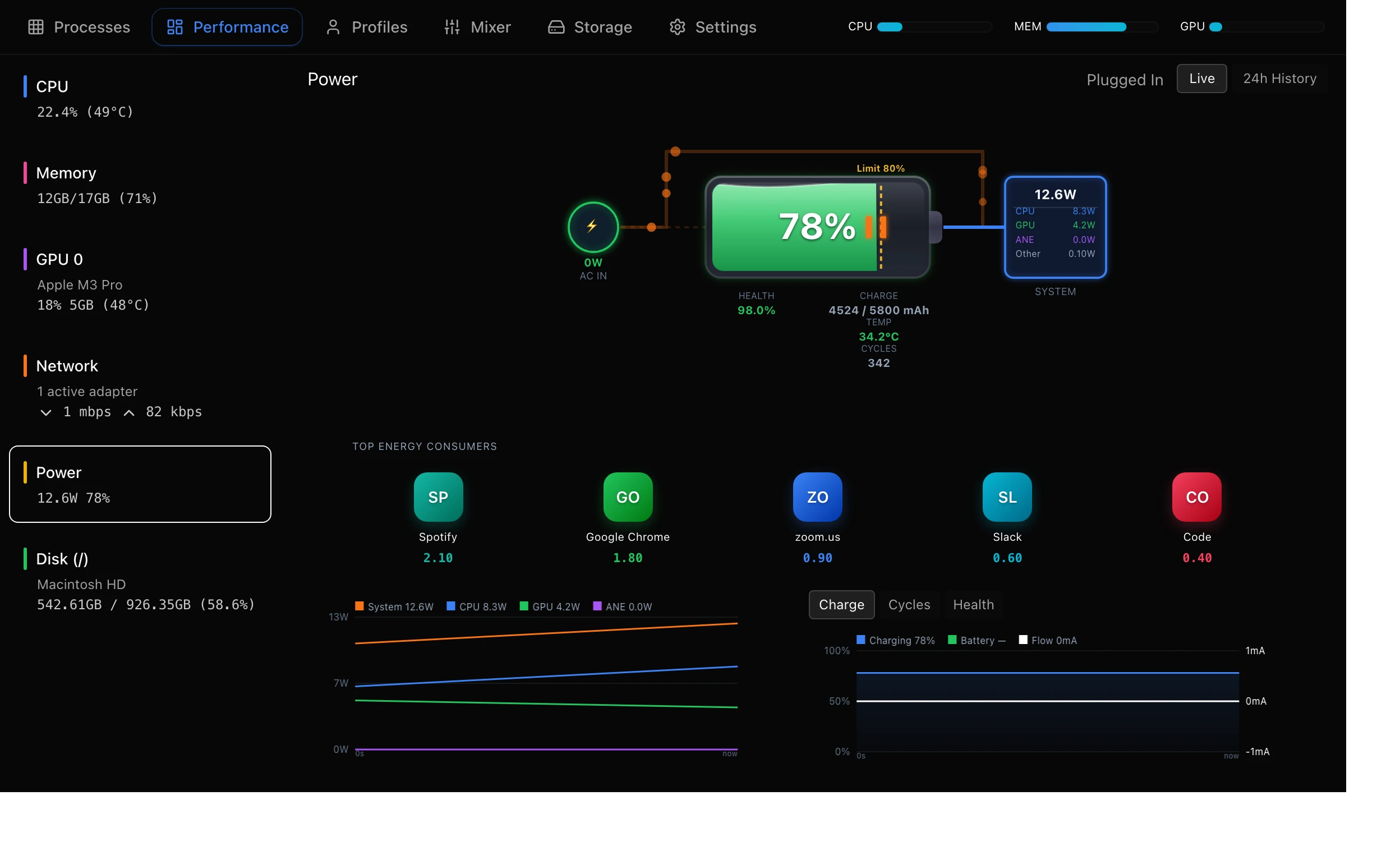
Task: Click the network download arrow icon
Action: pyautogui.click(x=46, y=412)
